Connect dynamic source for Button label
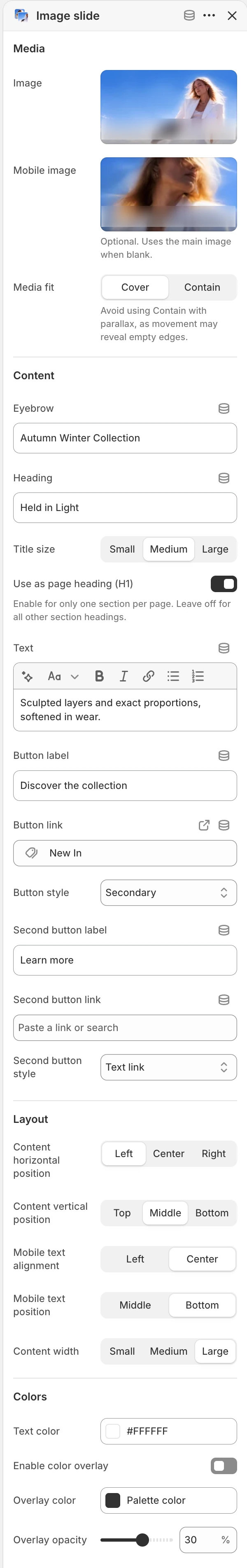247x1568 pixels. pyautogui.click(x=224, y=756)
